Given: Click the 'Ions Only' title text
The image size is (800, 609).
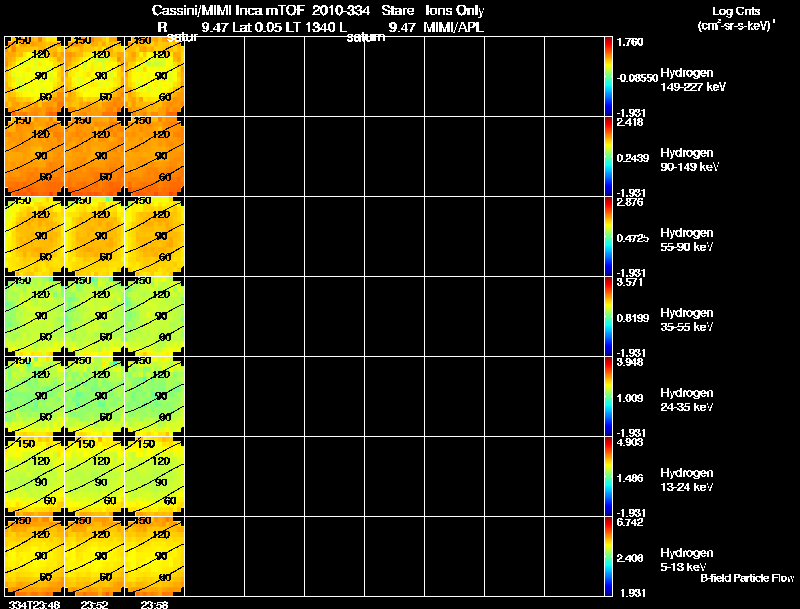Looking at the screenshot, I should click(455, 11).
